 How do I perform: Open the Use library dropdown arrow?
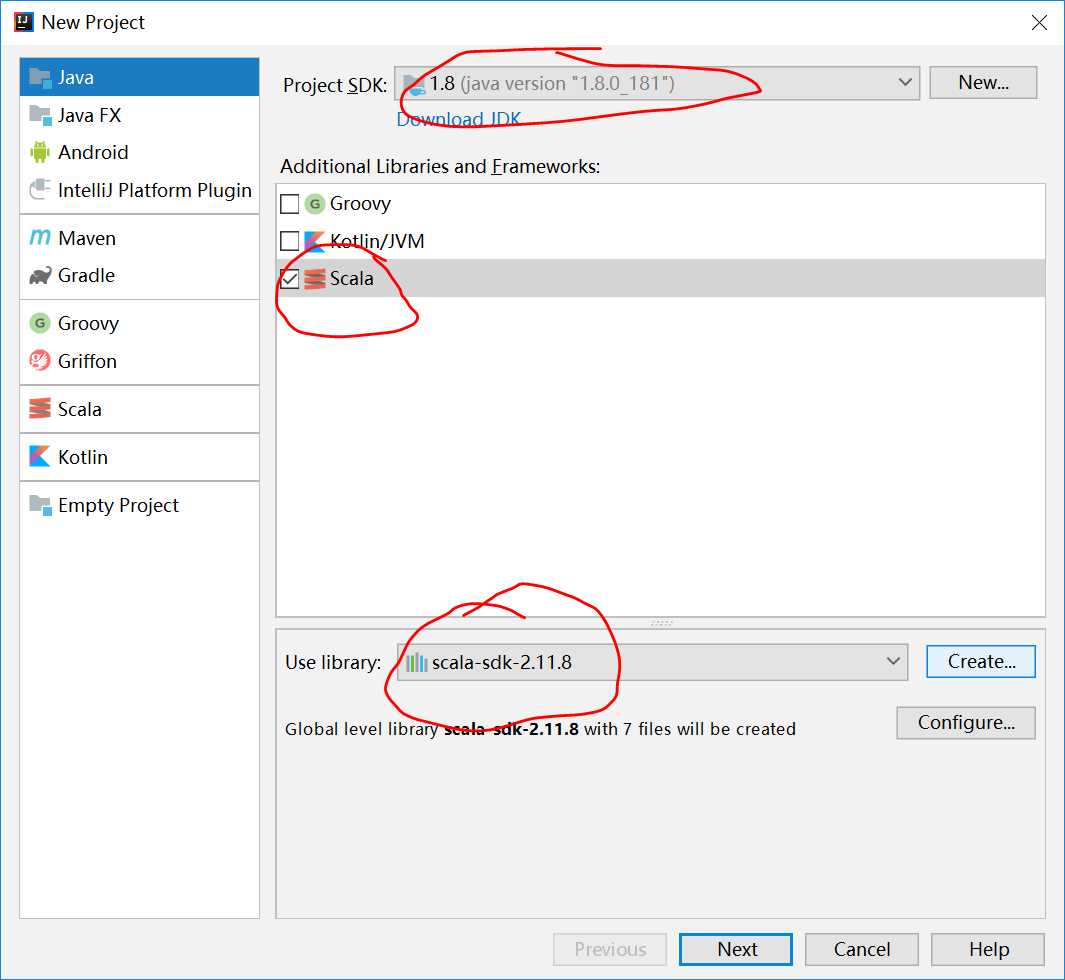coord(893,661)
